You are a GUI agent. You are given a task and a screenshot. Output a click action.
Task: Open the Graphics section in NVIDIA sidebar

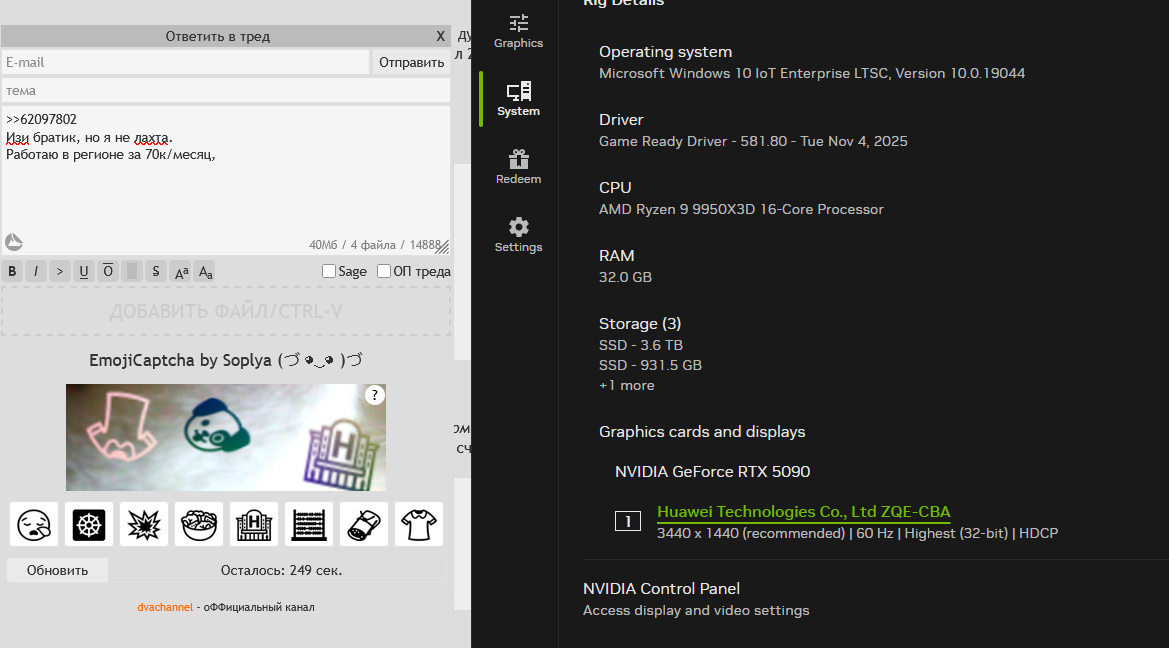click(518, 31)
